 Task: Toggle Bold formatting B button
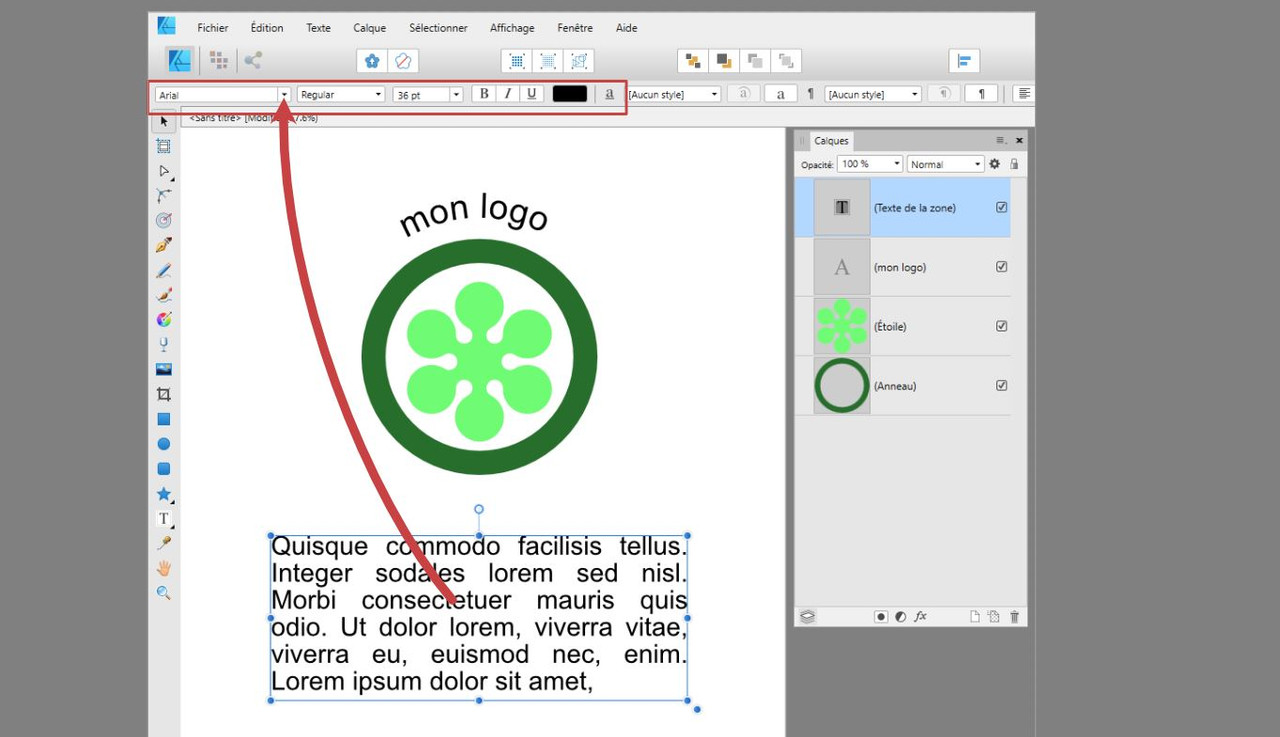(x=485, y=94)
